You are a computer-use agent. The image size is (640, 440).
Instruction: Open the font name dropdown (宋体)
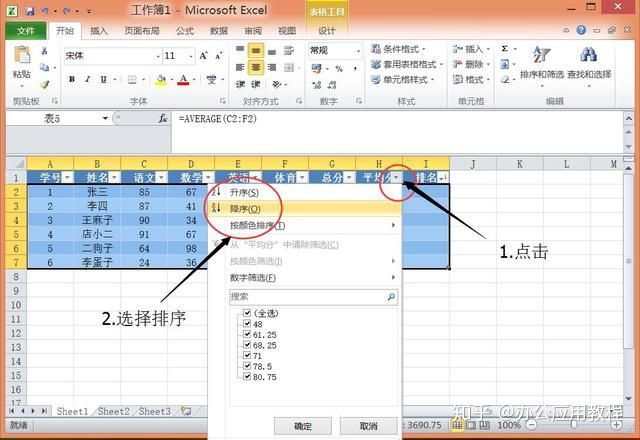(158, 56)
